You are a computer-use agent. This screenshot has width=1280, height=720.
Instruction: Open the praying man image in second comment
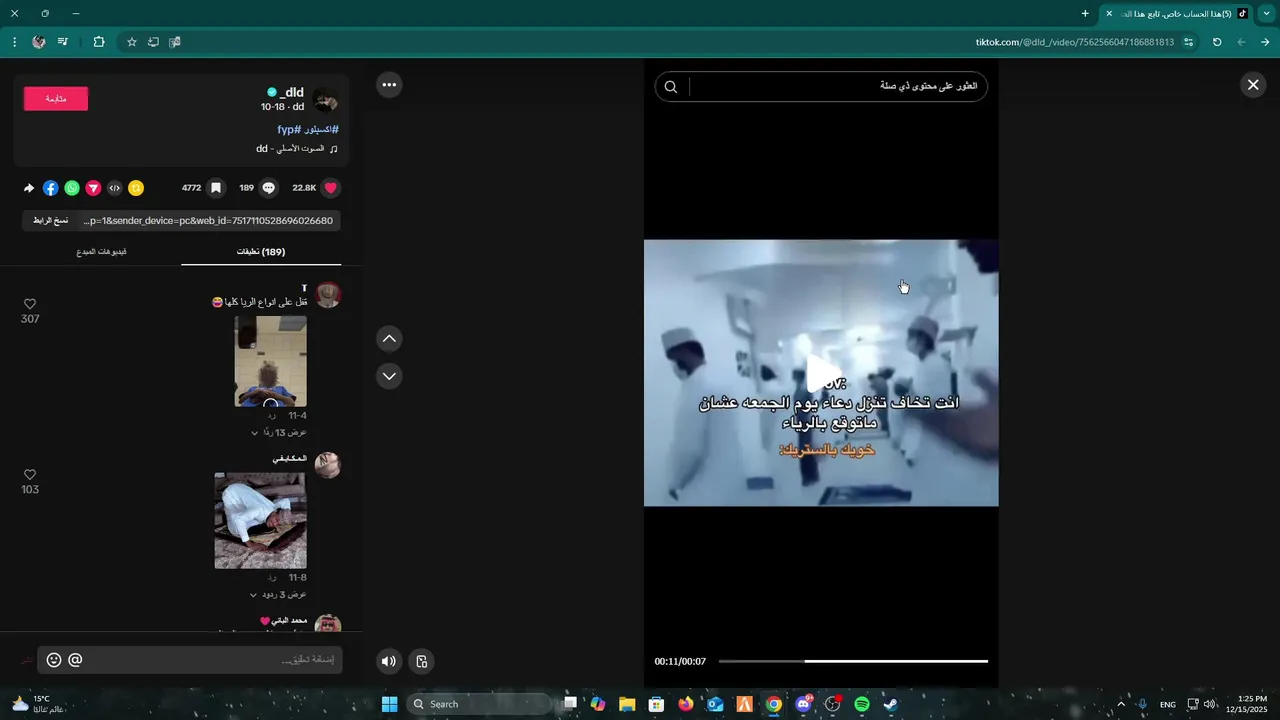(261, 521)
